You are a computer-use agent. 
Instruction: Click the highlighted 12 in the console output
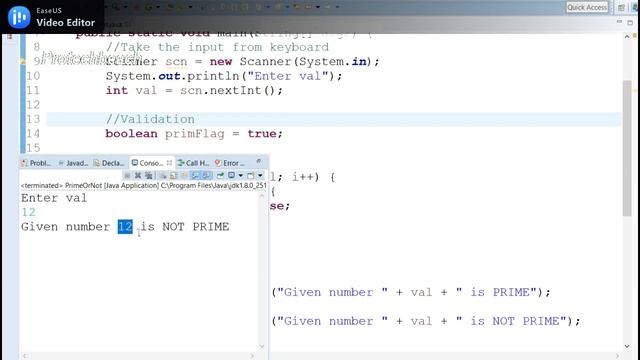(x=125, y=227)
